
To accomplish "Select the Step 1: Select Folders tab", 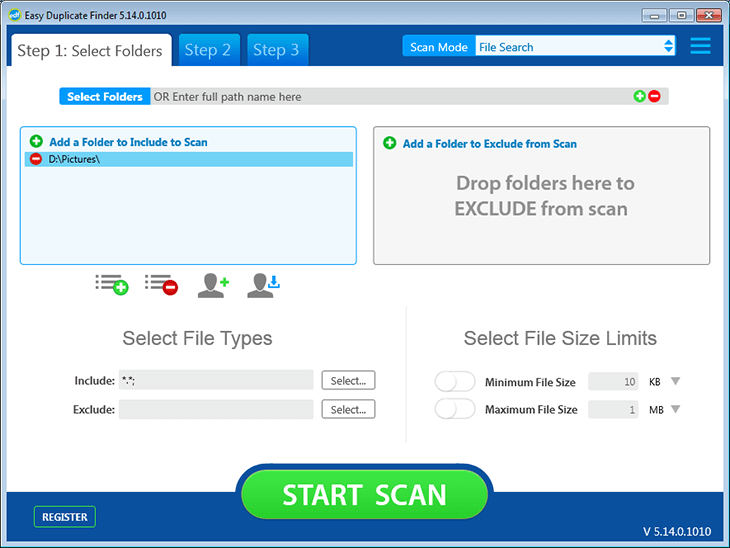I will tap(91, 50).
